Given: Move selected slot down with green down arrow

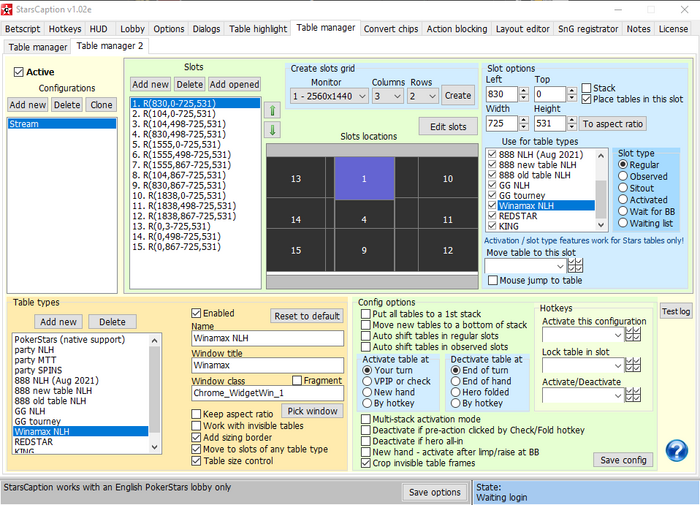Looking at the screenshot, I should [x=271, y=130].
